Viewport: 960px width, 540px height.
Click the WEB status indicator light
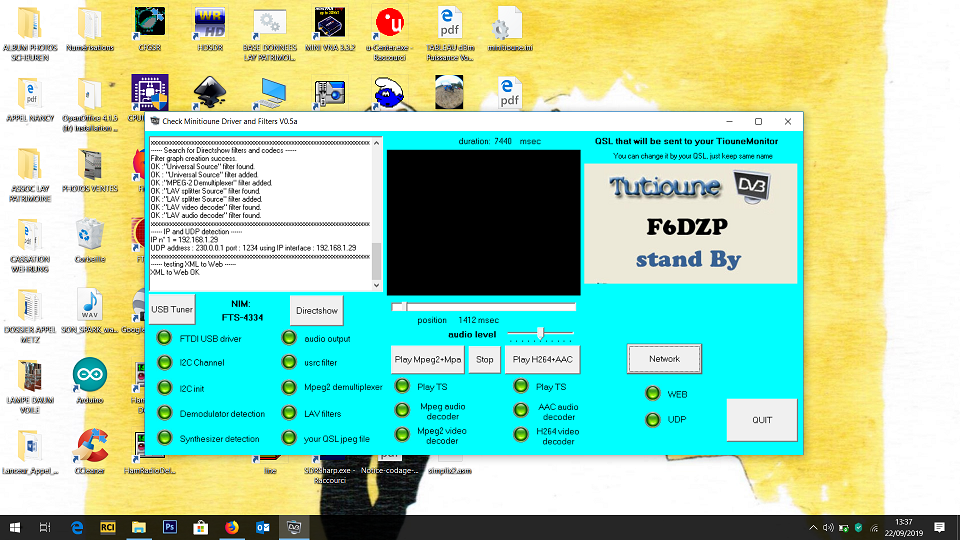(x=653, y=394)
